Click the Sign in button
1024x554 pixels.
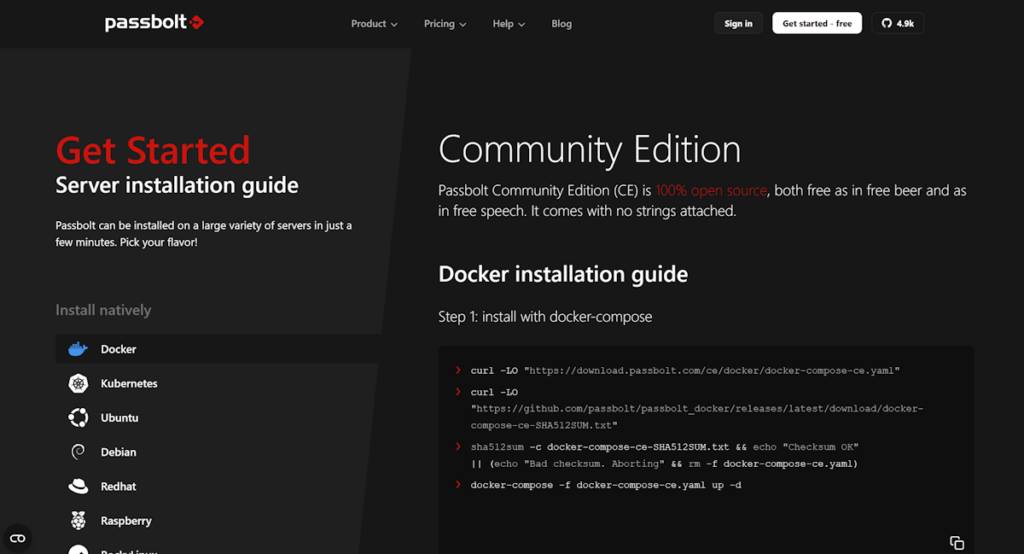738,23
